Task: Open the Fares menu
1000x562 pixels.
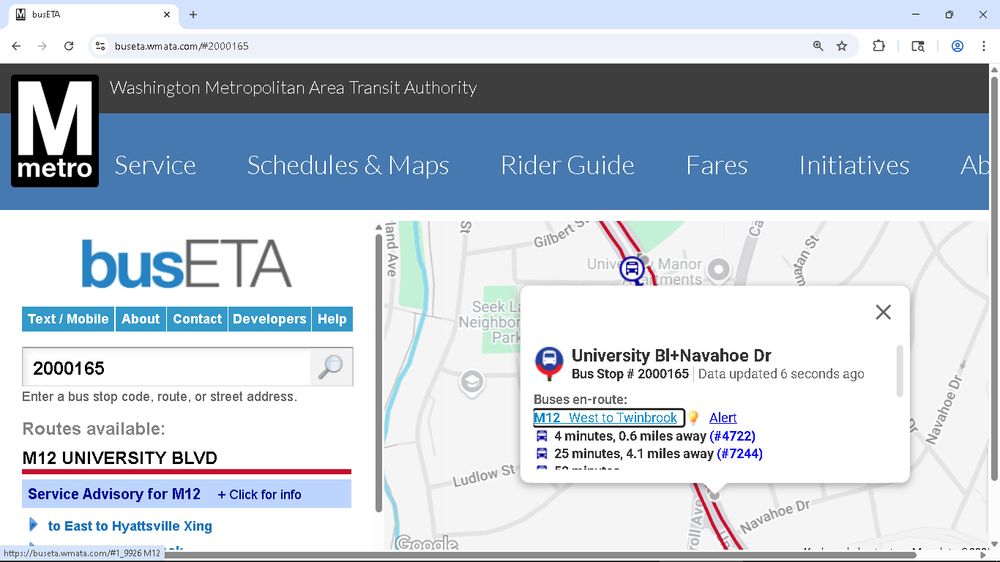Action: 717,165
